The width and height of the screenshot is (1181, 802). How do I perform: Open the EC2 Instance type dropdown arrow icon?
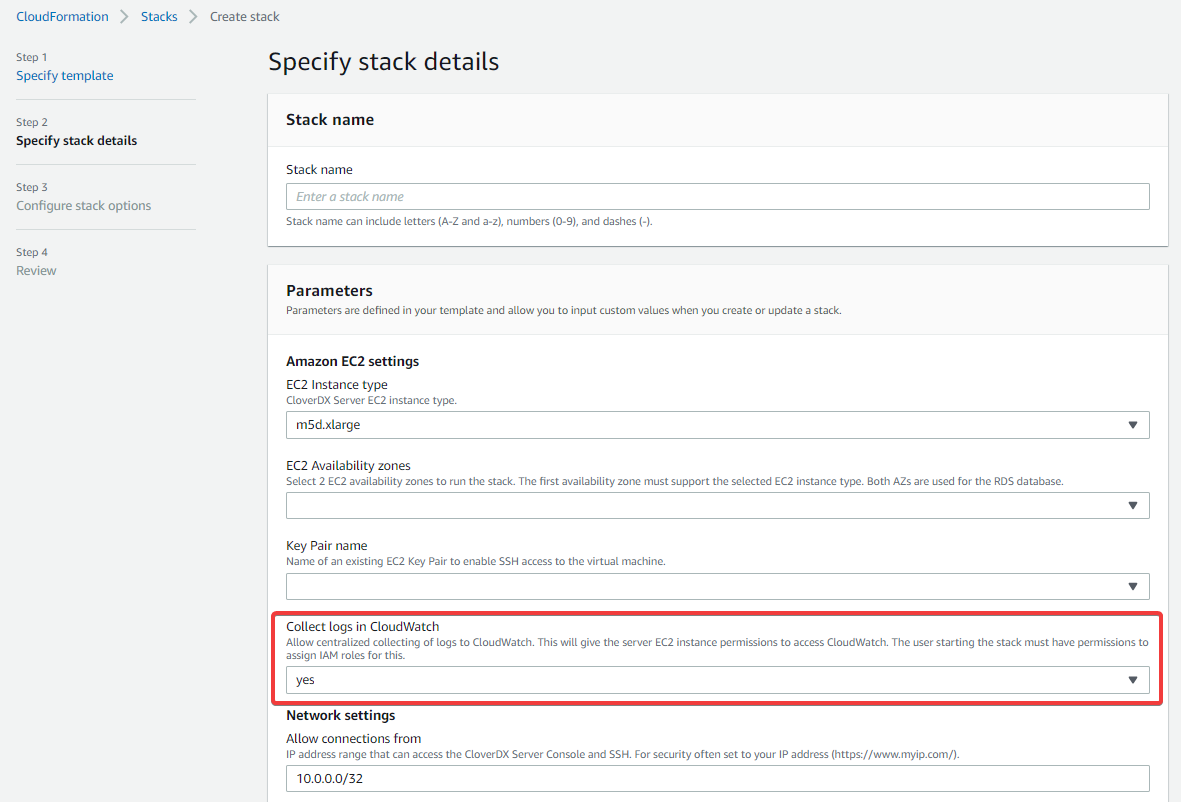click(1133, 424)
